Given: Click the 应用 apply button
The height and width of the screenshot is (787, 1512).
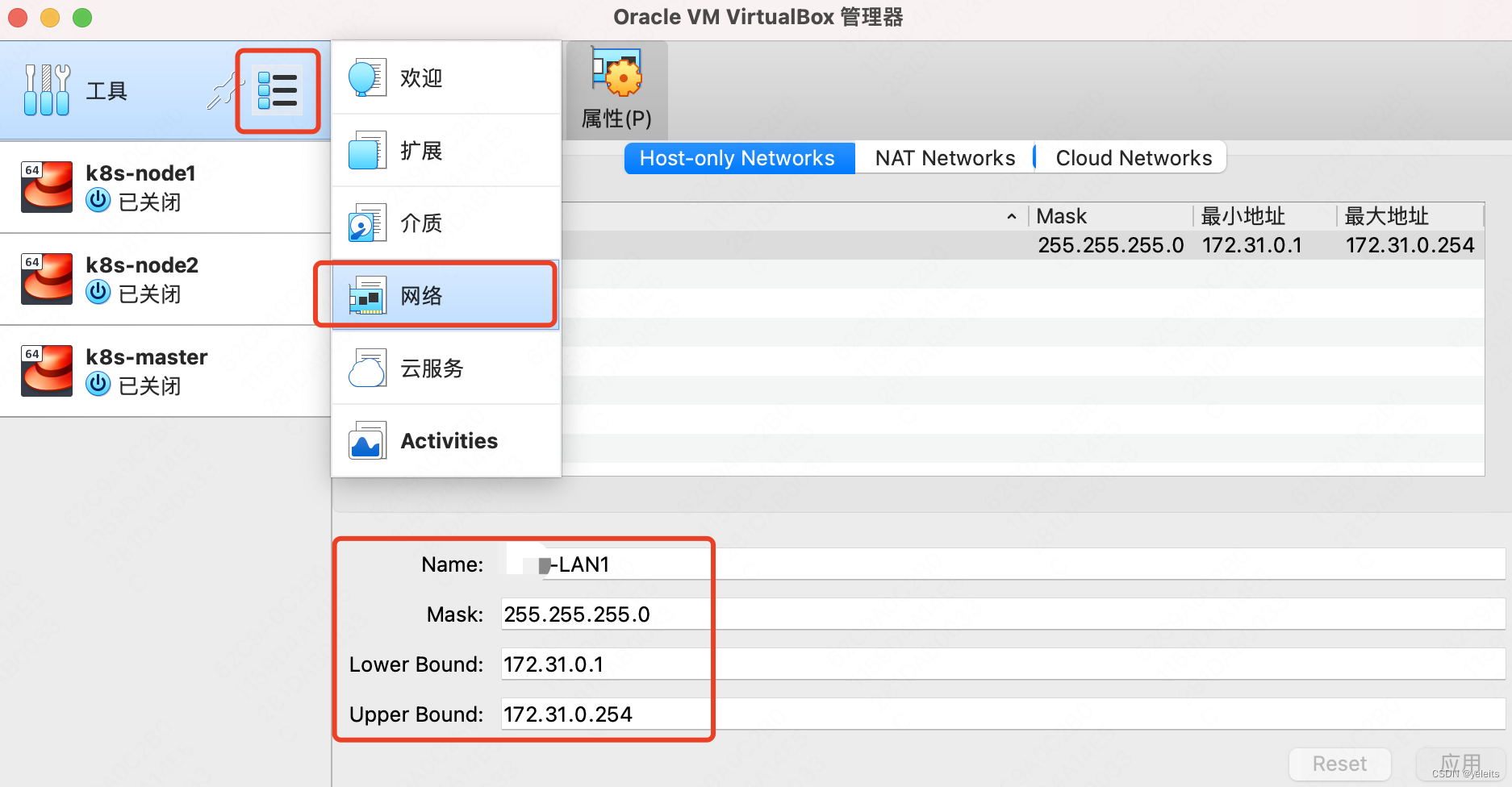Looking at the screenshot, I should point(1460,764).
